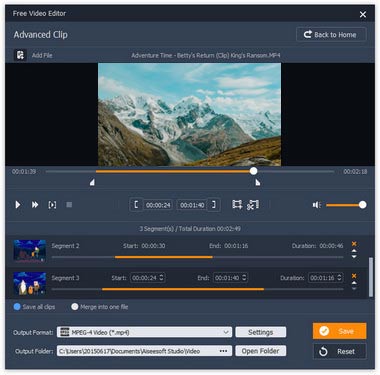Click the Total Duration 00:02:49 text
The image size is (380, 375).
click(x=210, y=229)
